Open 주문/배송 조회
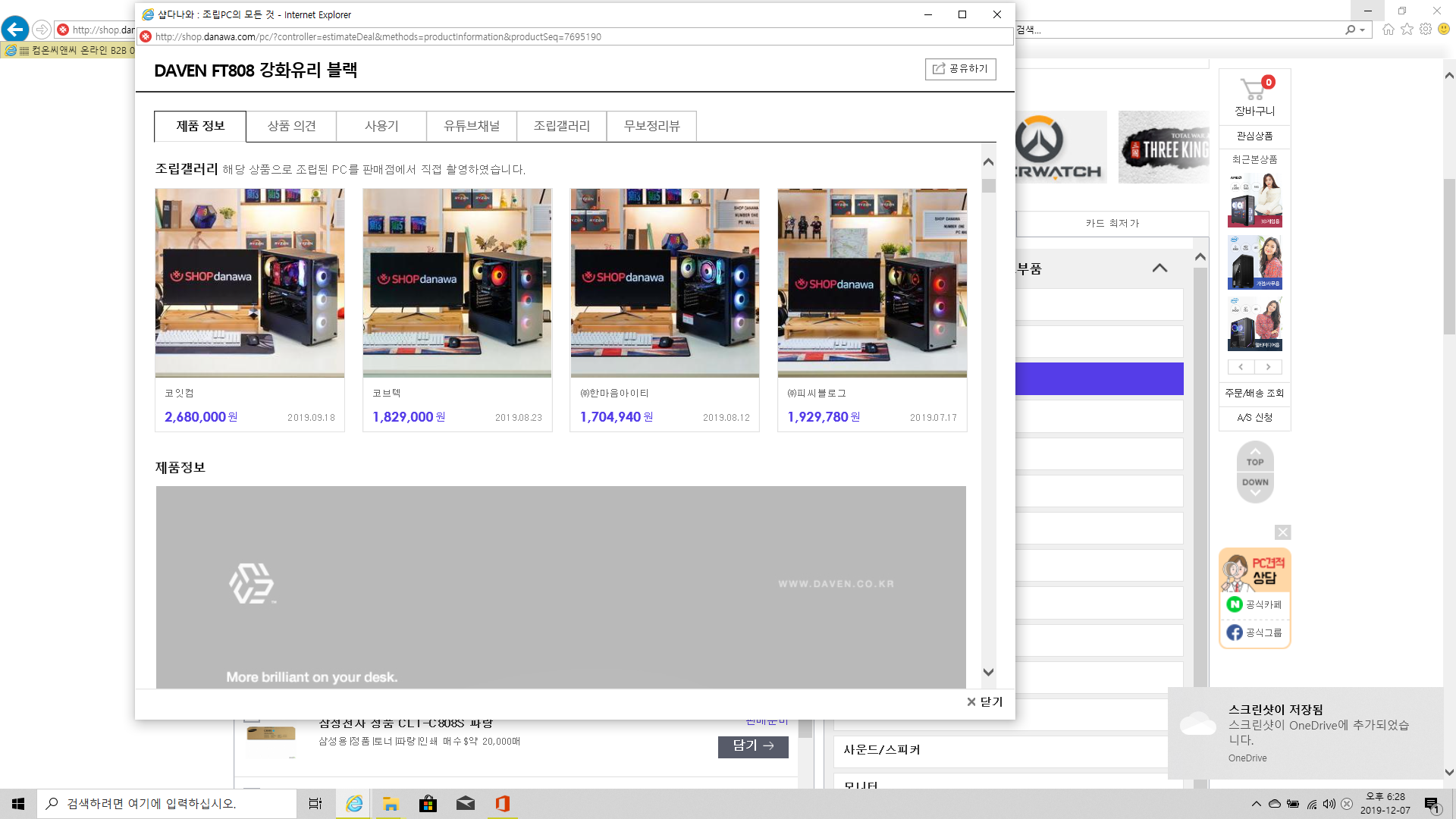This screenshot has width=1456, height=819. [x=1255, y=393]
